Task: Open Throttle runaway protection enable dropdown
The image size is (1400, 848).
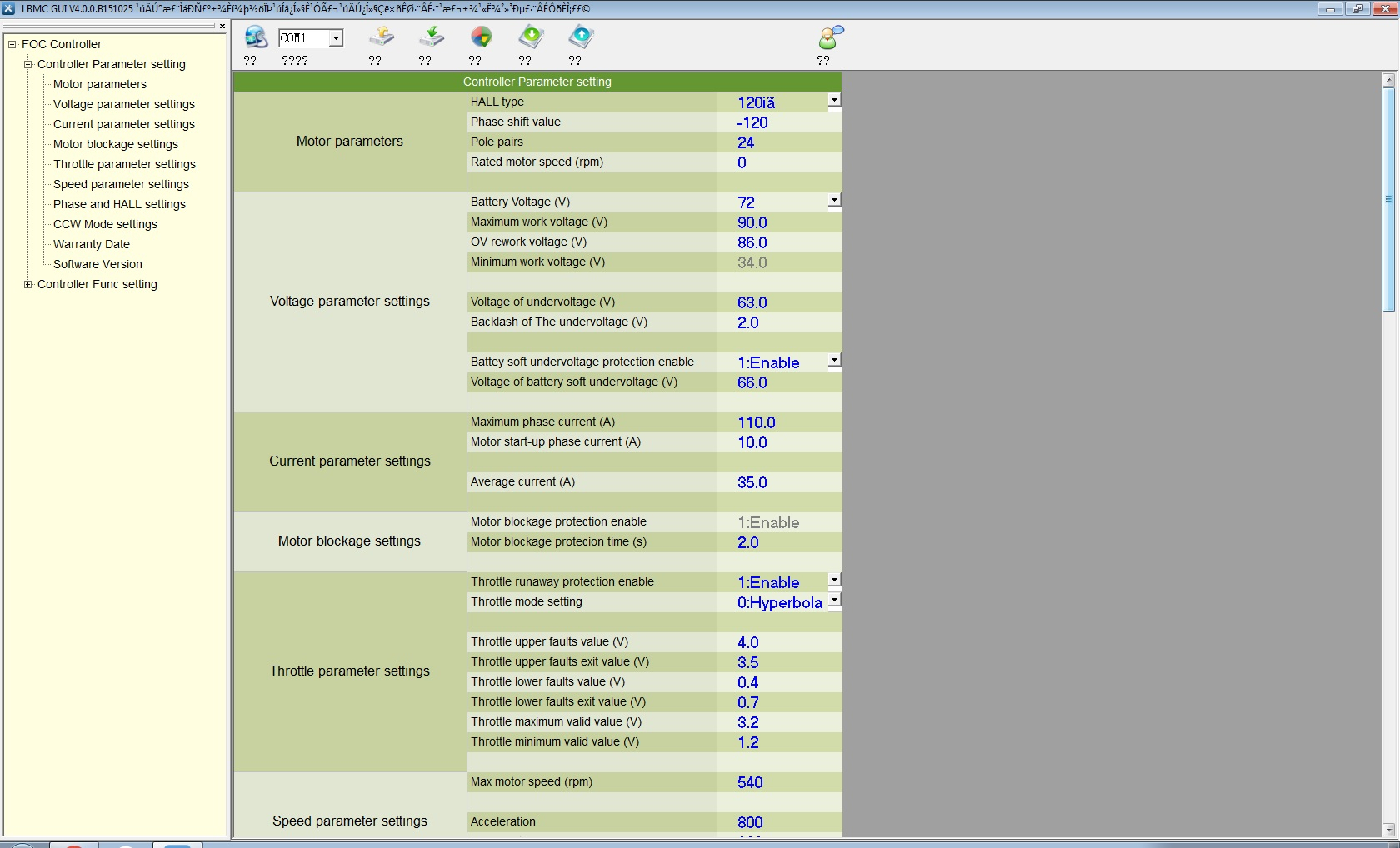Action: pos(834,581)
